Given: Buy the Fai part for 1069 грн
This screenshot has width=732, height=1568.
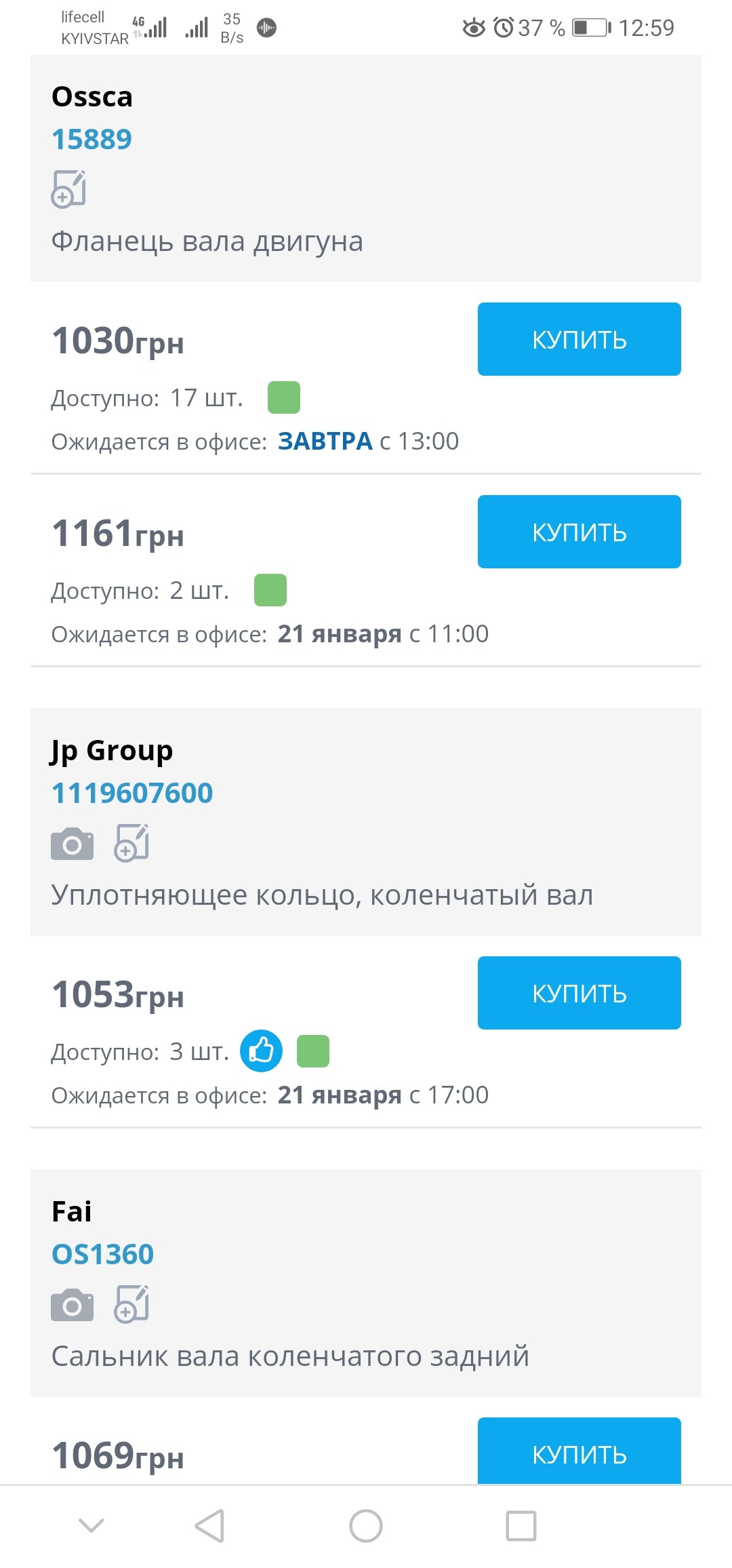Looking at the screenshot, I should 579,1451.
